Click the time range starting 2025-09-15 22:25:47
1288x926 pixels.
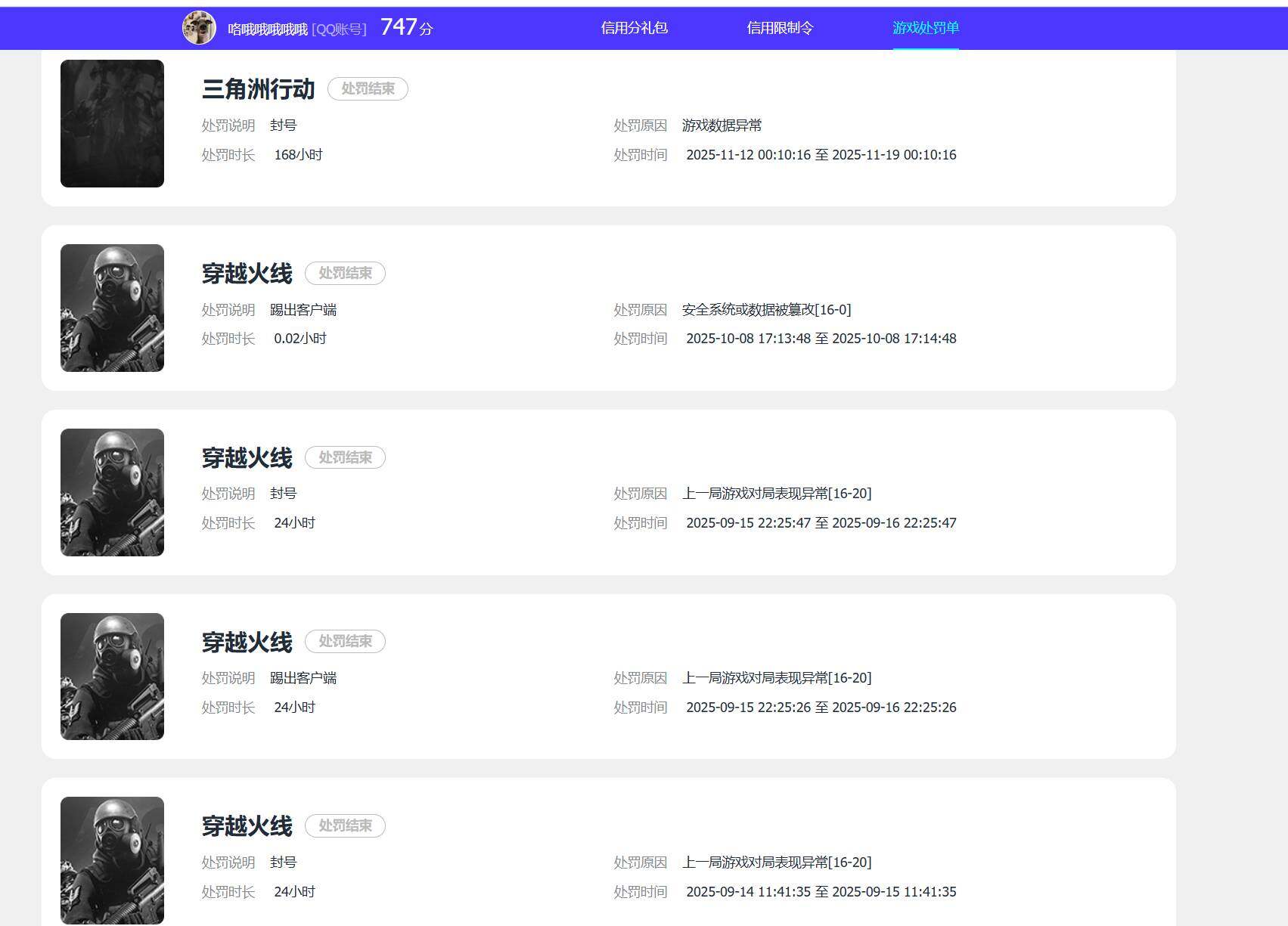pyautogui.click(x=821, y=523)
